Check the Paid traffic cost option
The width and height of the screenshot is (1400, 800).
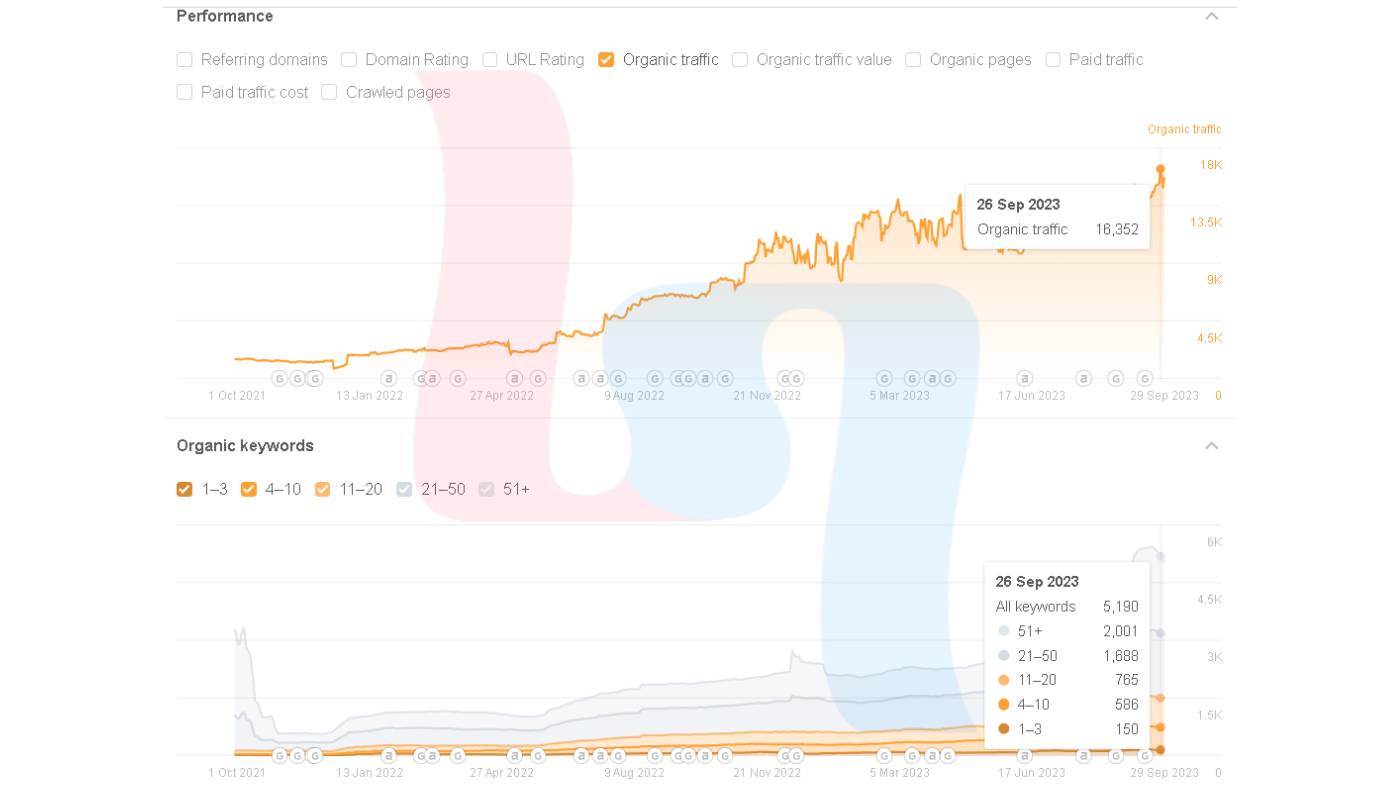click(185, 92)
